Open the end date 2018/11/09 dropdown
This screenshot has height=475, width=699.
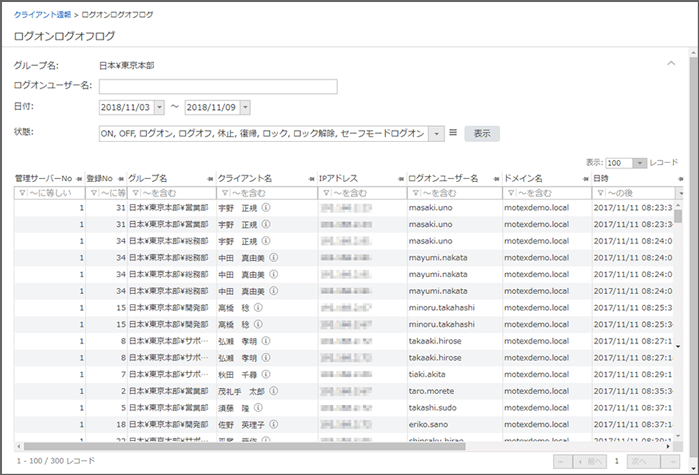click(245, 107)
